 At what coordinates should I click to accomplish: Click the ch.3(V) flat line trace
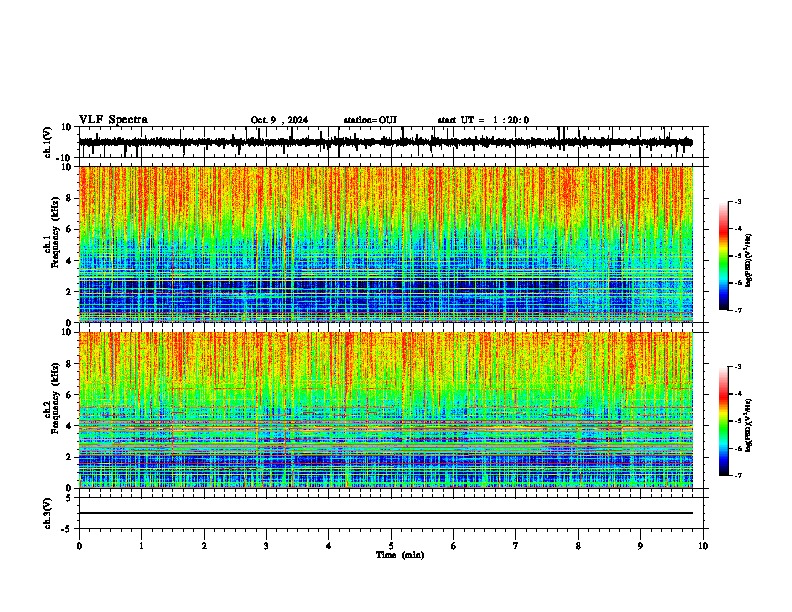[x=386, y=513]
